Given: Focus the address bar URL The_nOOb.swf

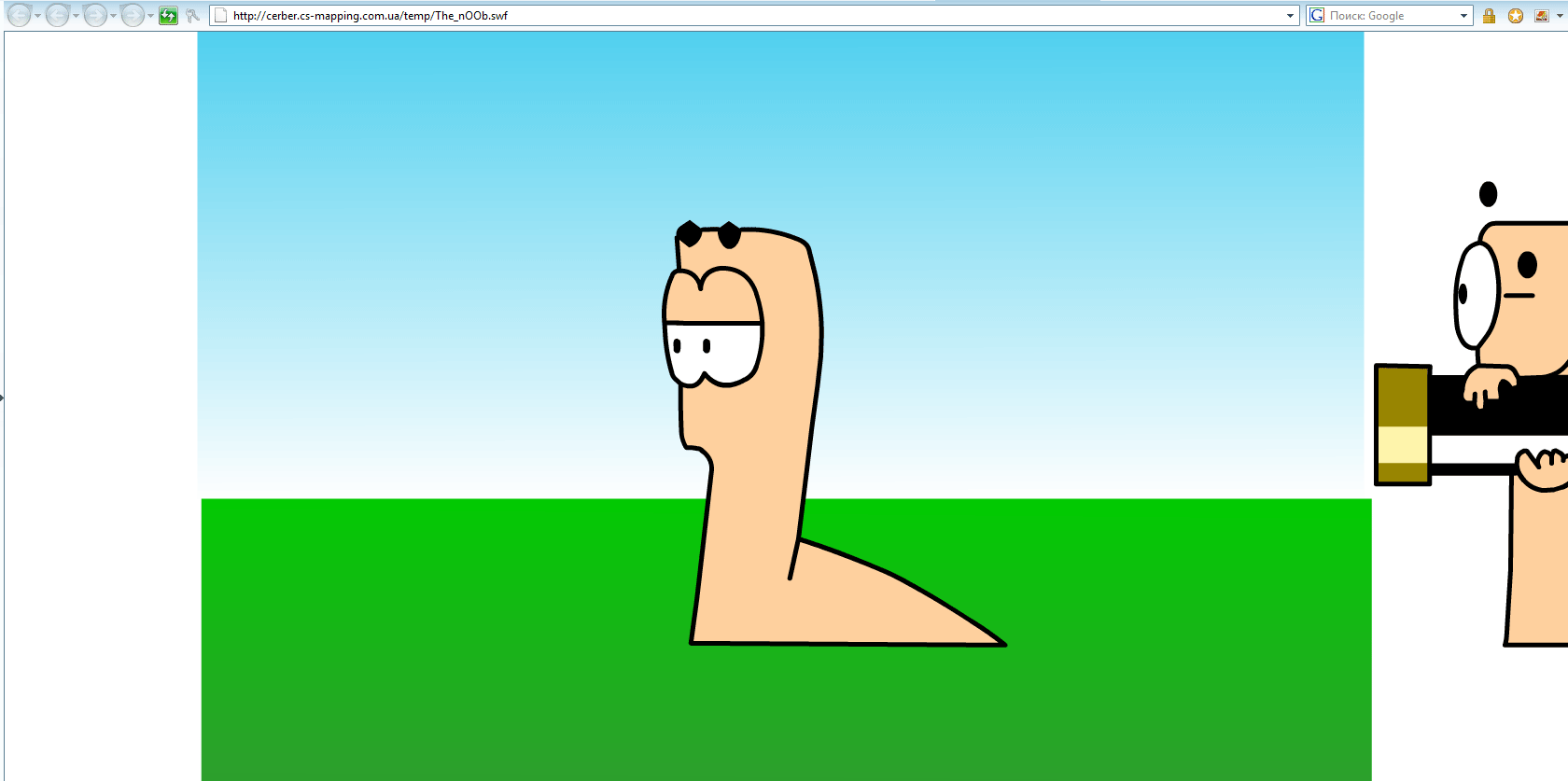Looking at the screenshot, I should click(x=752, y=16).
